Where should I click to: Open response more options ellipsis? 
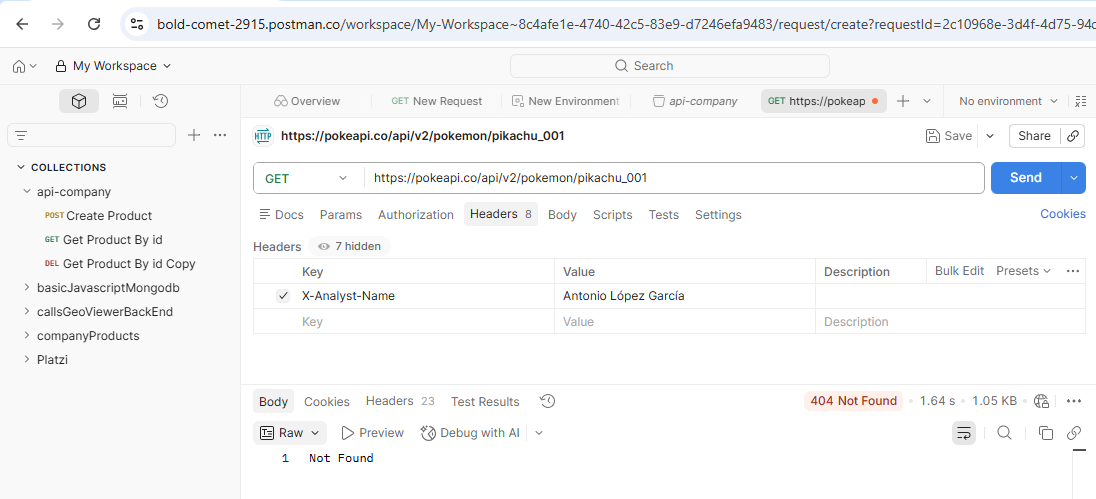(1074, 401)
